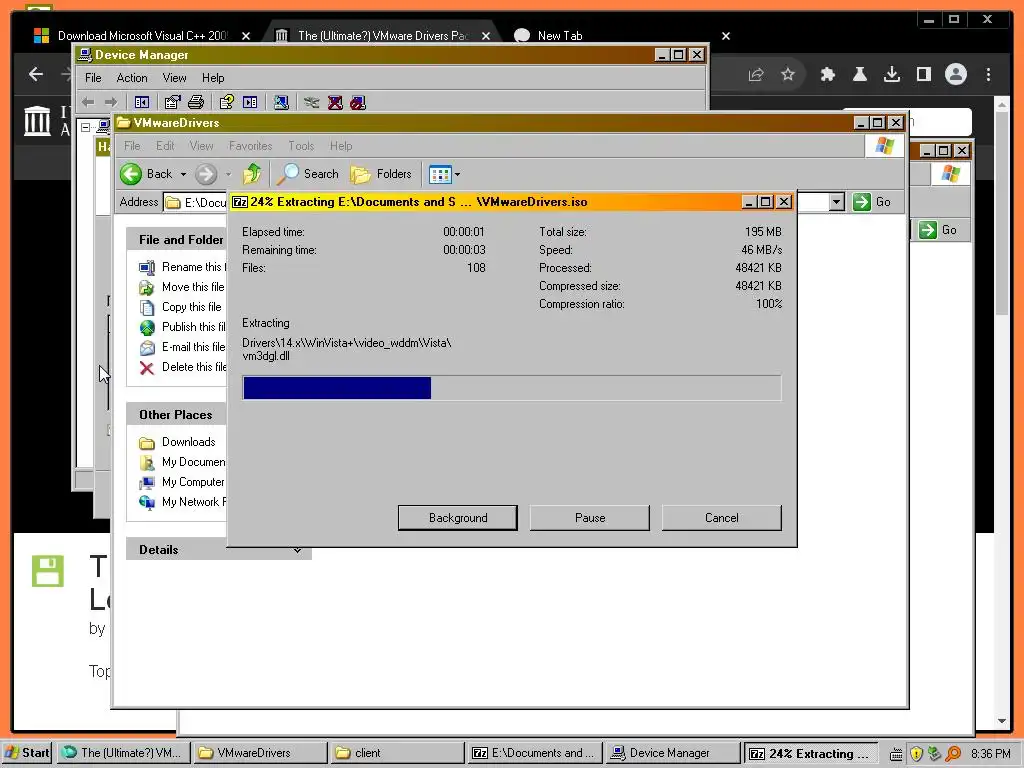
Task: Switch to client taskbar button
Action: [396, 753]
